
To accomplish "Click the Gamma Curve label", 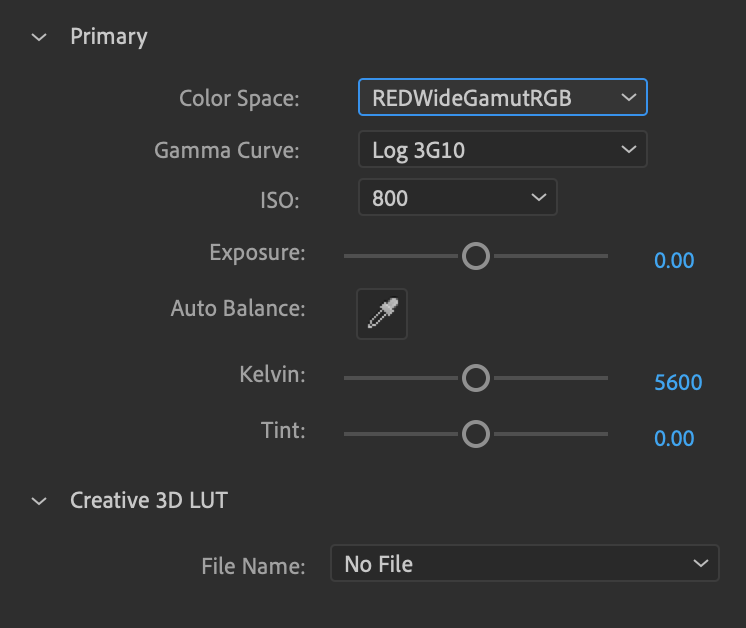I will (226, 150).
